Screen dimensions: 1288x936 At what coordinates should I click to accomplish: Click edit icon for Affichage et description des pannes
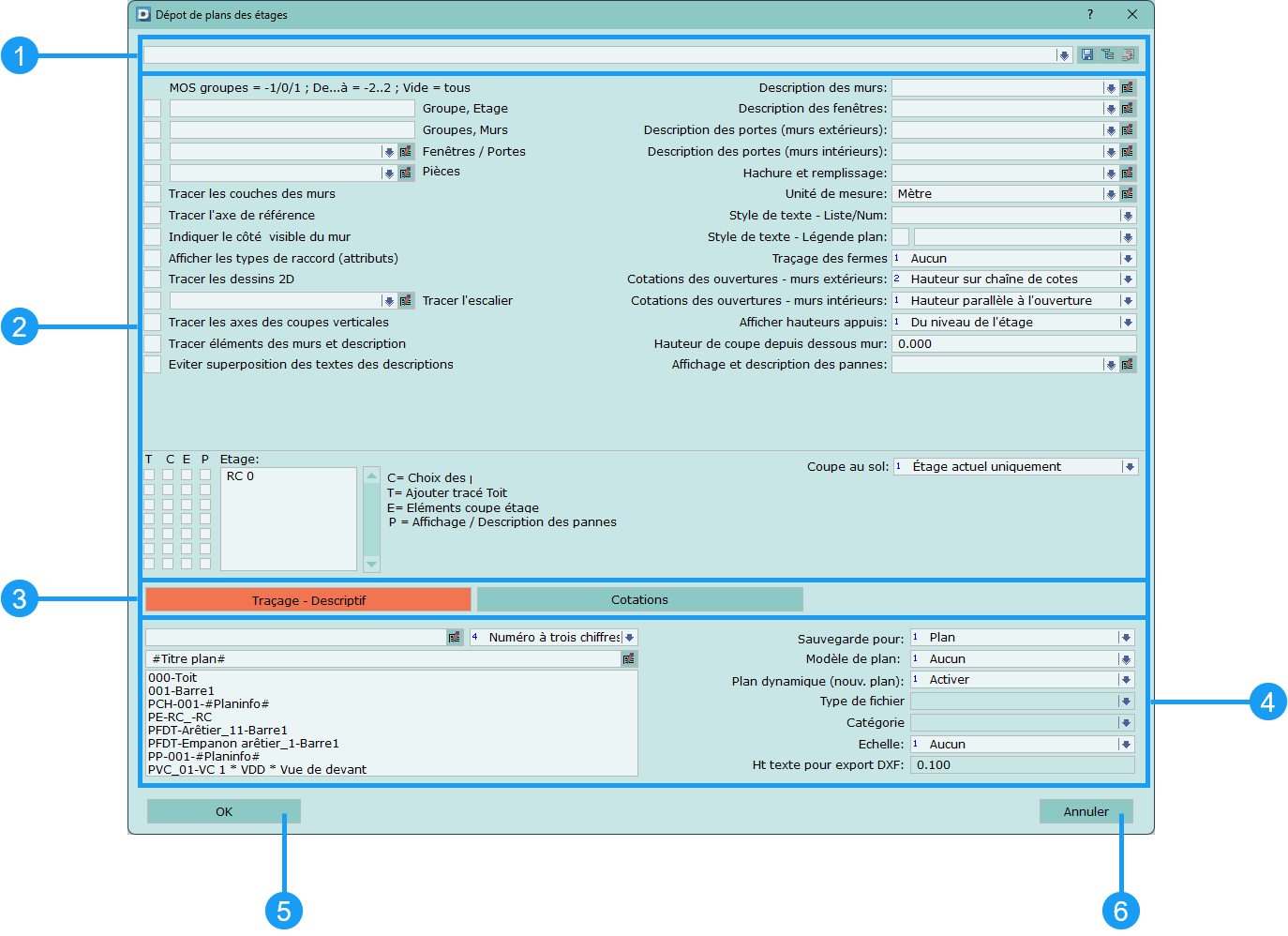coord(1128,365)
